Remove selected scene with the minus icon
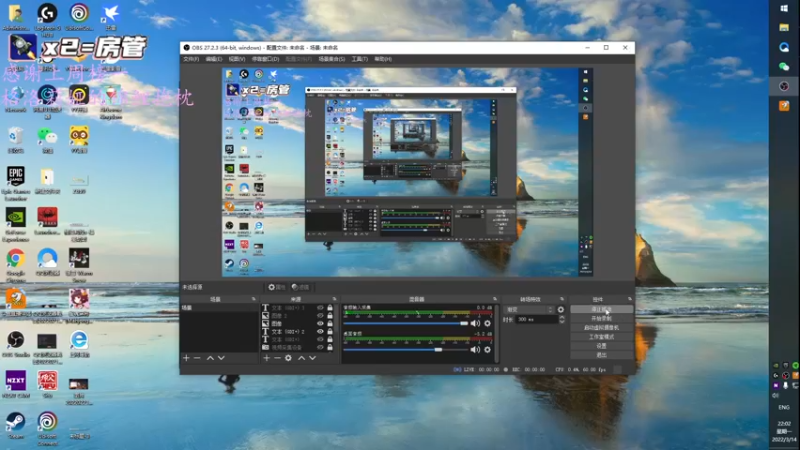This screenshot has width=800, height=450. [197, 358]
